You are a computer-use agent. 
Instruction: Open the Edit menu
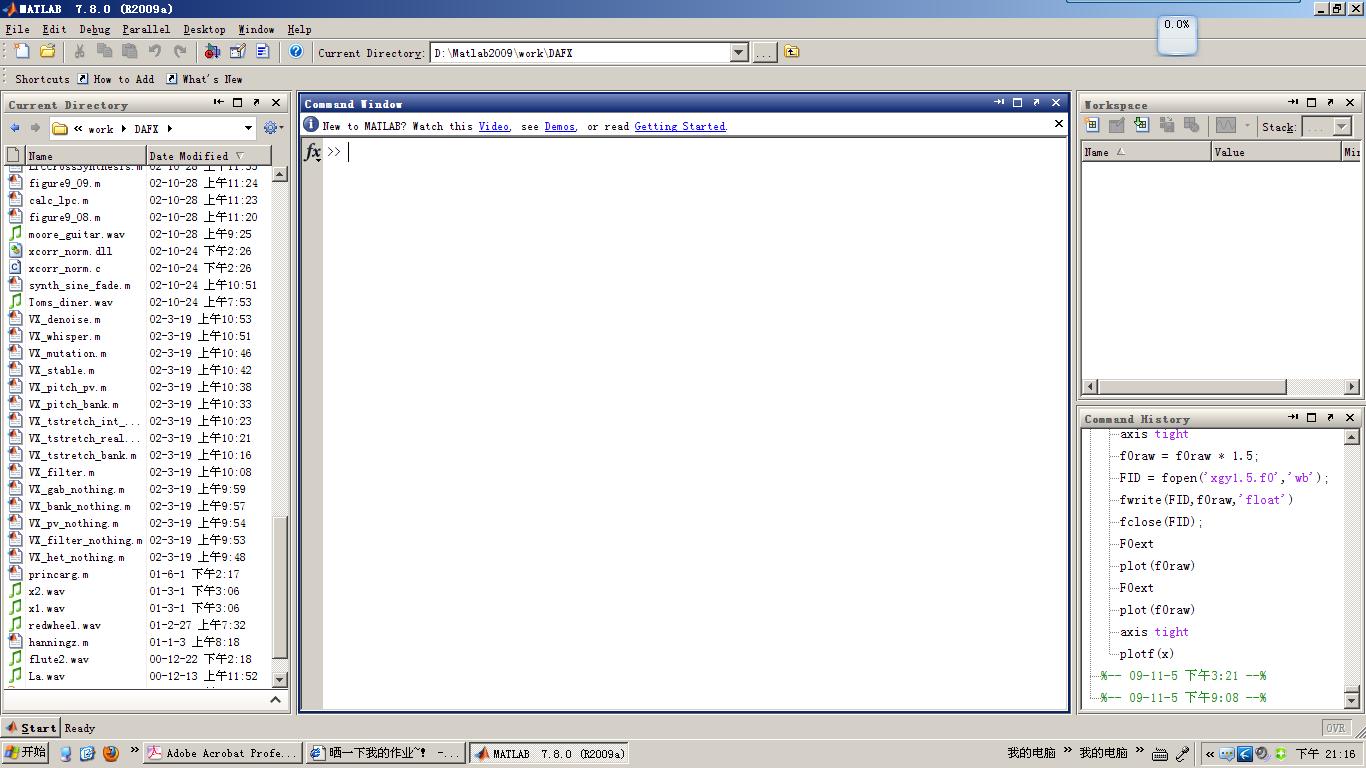[x=55, y=30]
